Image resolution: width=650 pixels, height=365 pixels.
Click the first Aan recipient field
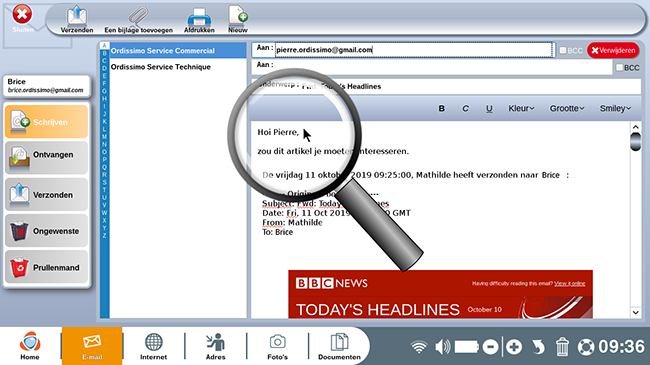[414, 50]
